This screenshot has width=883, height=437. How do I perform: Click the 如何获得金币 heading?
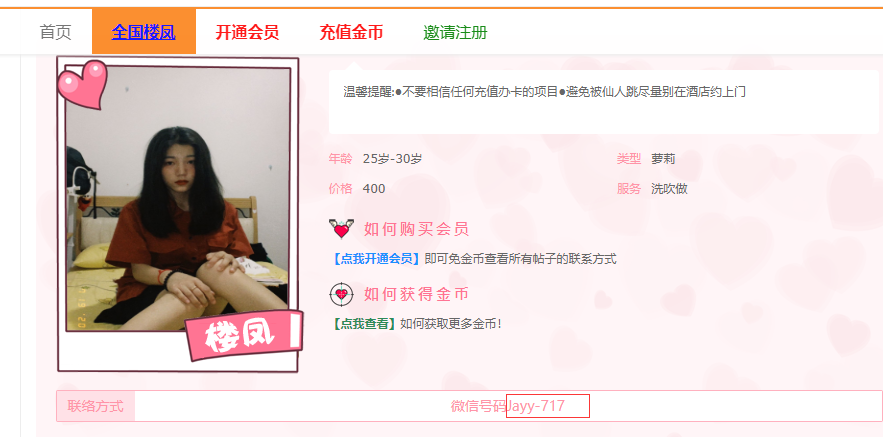[x=416, y=294]
